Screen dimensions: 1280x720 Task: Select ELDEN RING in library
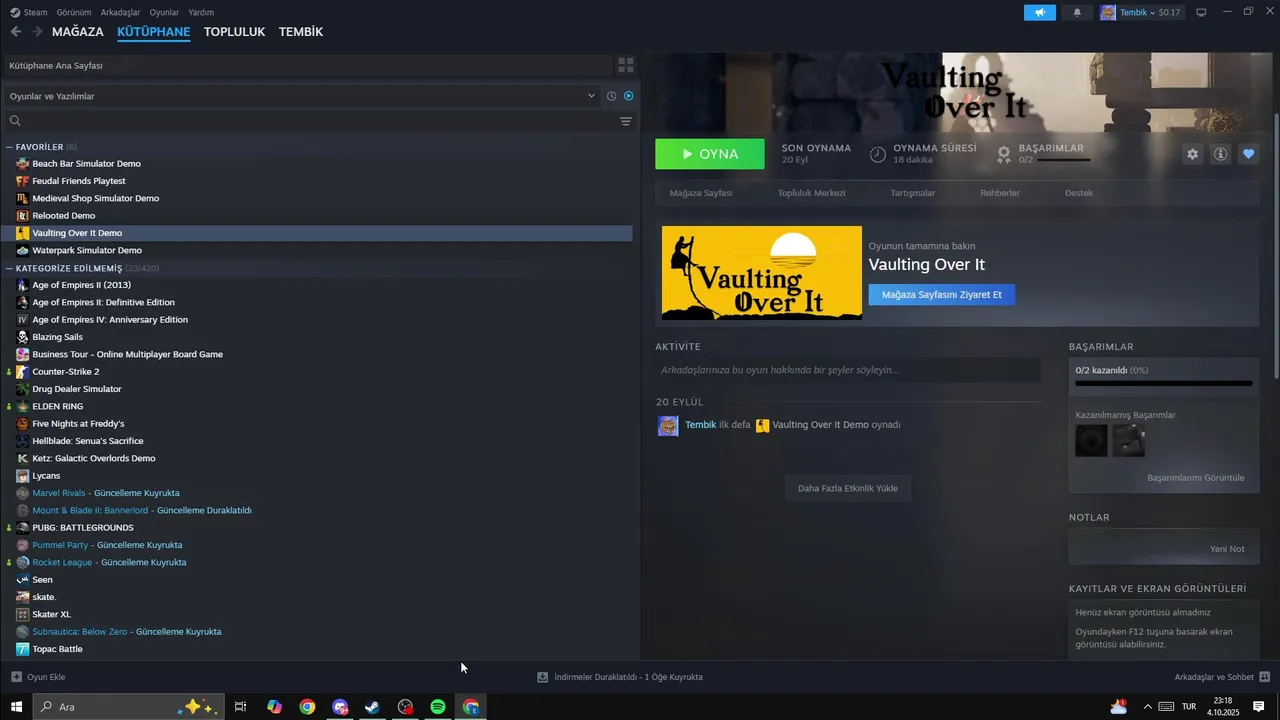pyautogui.click(x=57, y=406)
